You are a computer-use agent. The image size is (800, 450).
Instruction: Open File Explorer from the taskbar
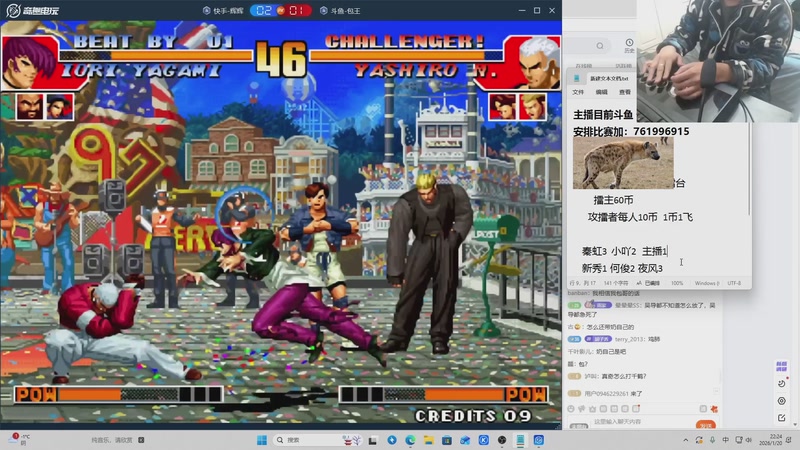(429, 440)
